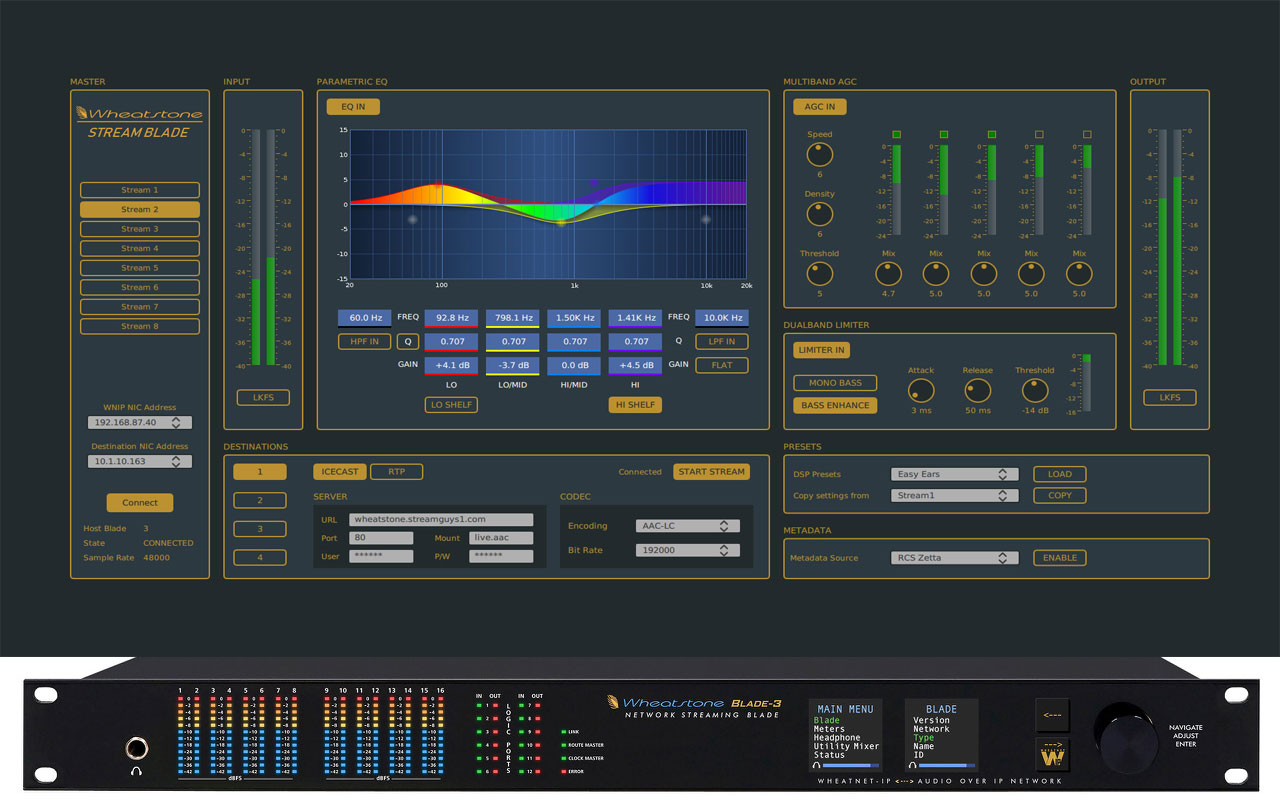Select the RTP protocol button
Screen dimensions: 1280x806
(x=396, y=472)
